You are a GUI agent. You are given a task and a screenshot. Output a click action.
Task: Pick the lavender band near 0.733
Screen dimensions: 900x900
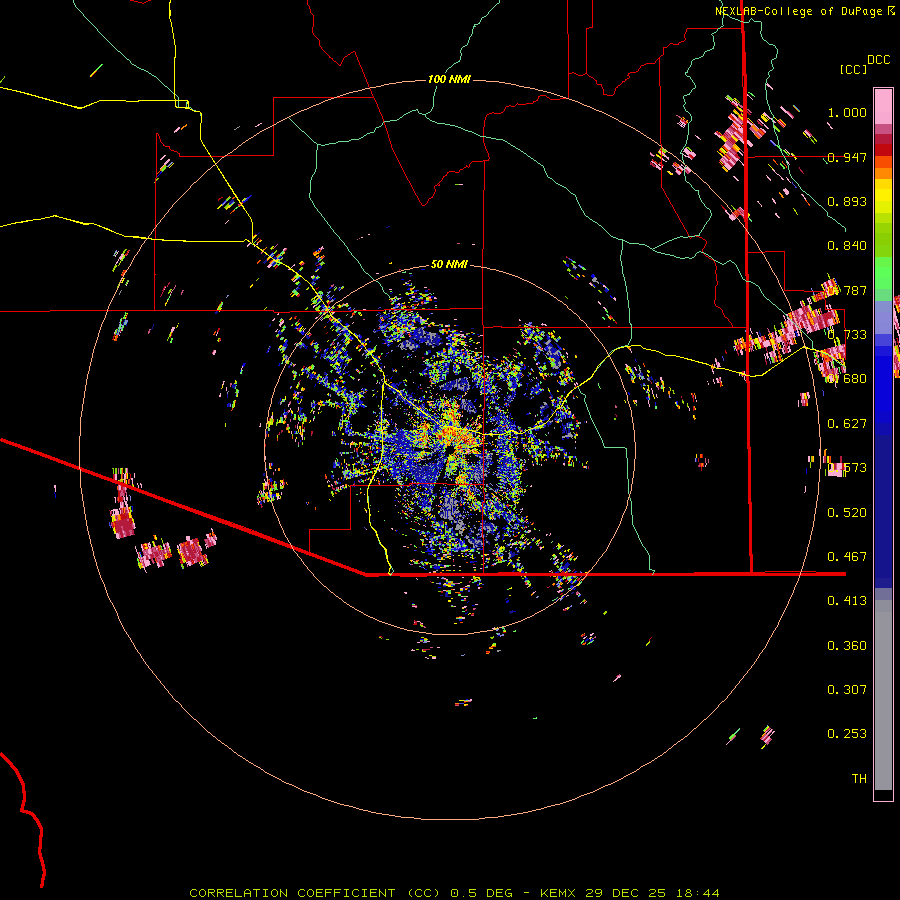(x=883, y=317)
